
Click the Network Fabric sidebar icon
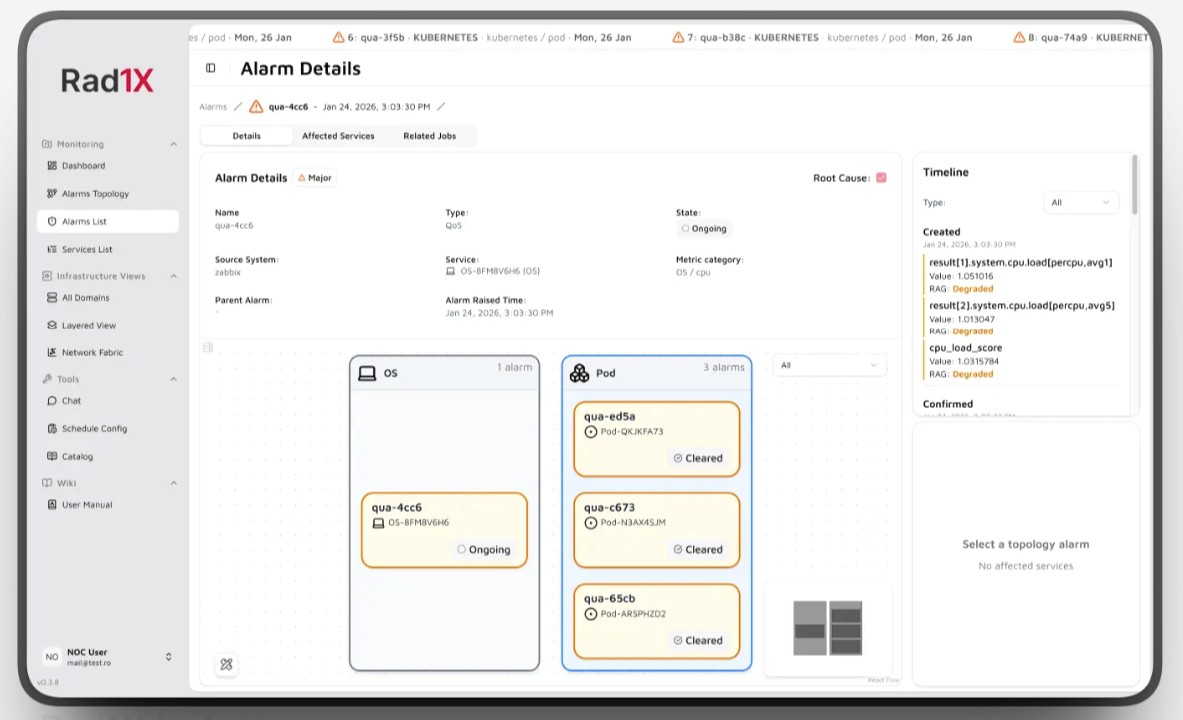coord(52,353)
